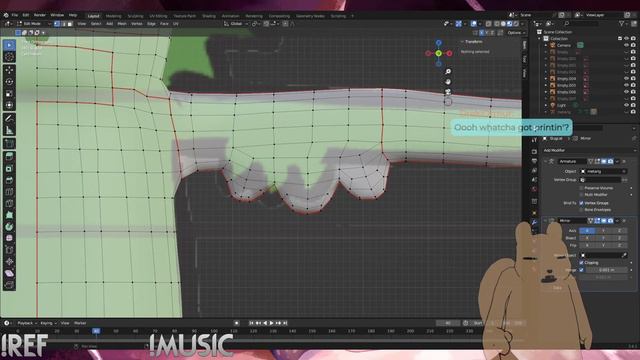Screen dimensions: 640x360
Task: Enable Multi Modifier checkbox
Action: [581, 195]
